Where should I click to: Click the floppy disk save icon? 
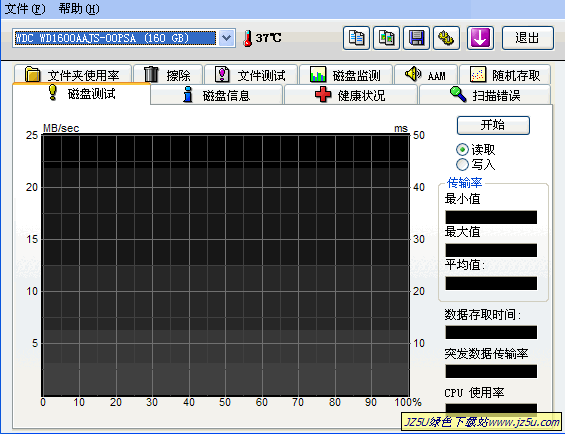(416, 38)
